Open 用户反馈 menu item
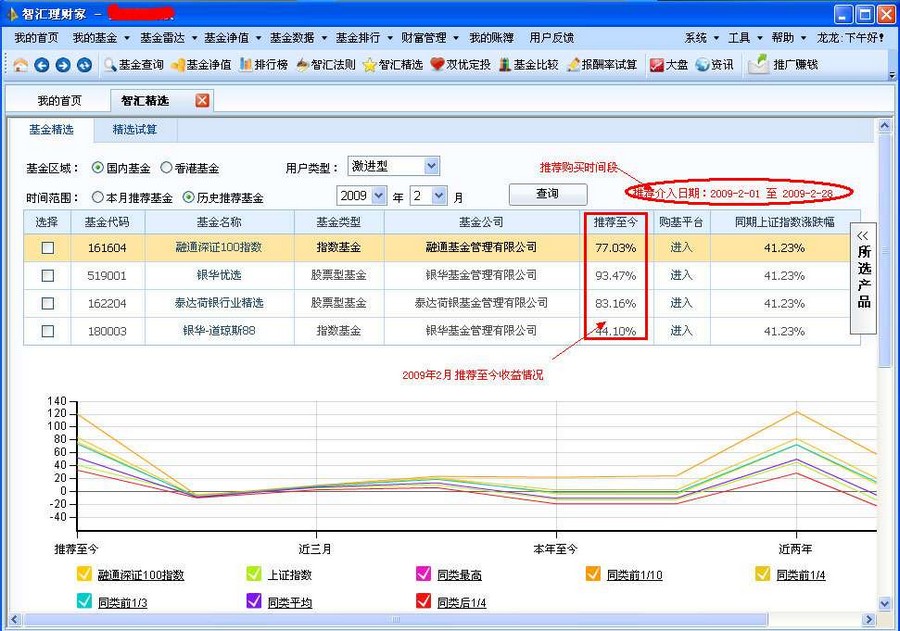 point(552,38)
